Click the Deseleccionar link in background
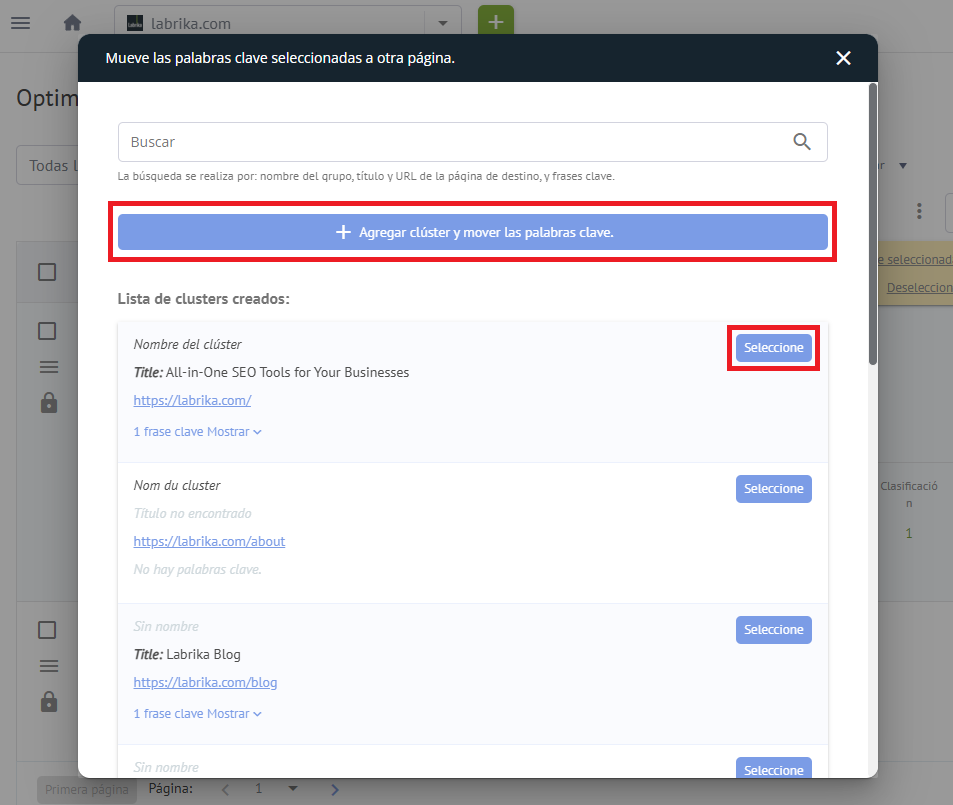Viewport: 953px width, 805px height. 919,288
